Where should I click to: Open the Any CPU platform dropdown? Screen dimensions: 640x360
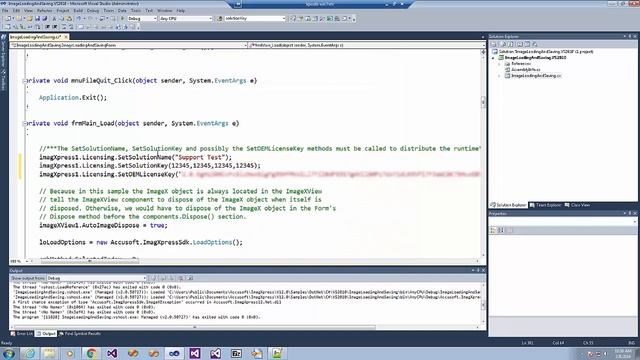pos(186,18)
